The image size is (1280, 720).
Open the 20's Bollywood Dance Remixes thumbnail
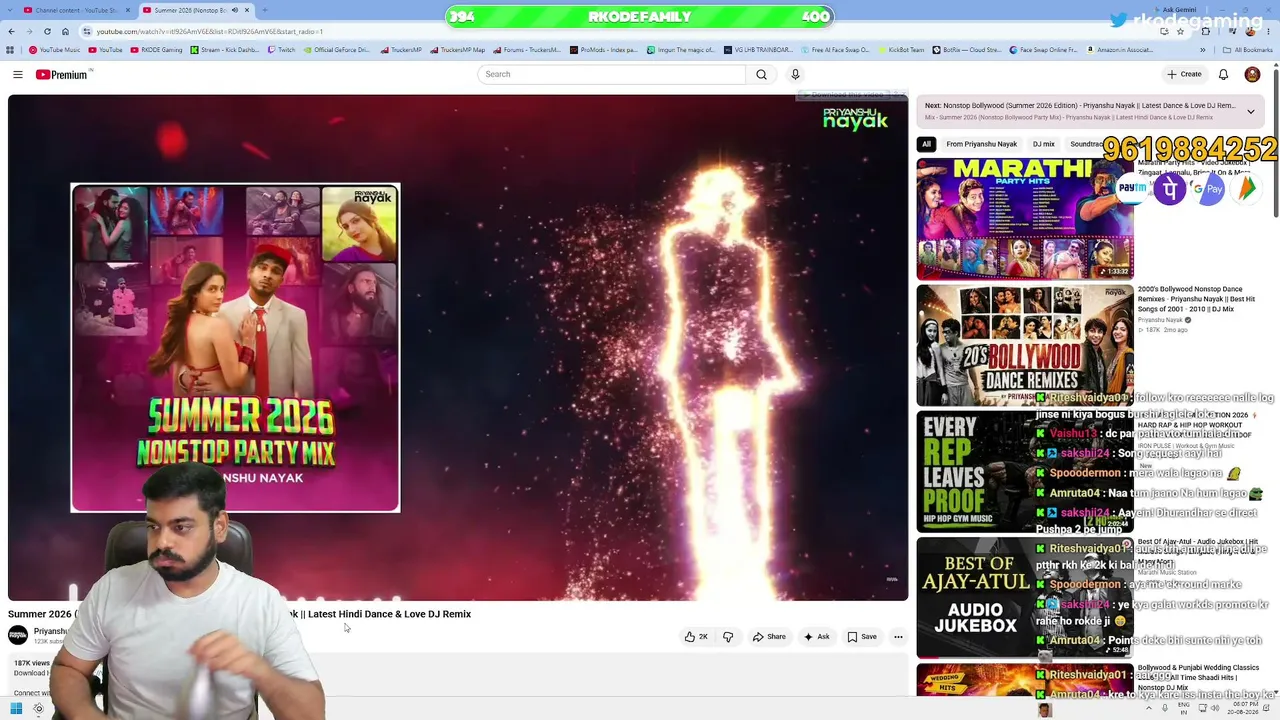[1025, 346]
